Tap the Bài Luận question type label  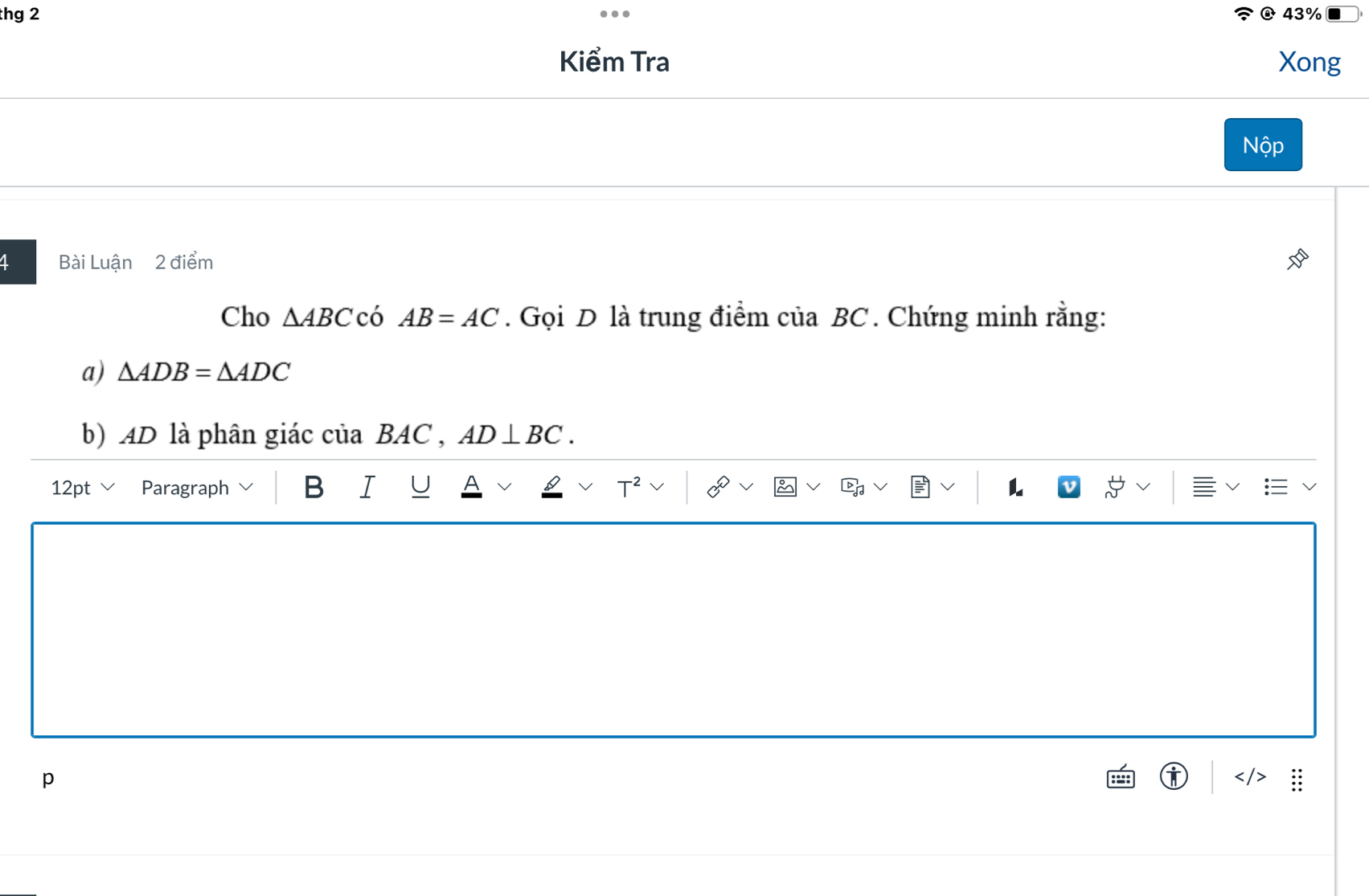pyautogui.click(x=95, y=262)
